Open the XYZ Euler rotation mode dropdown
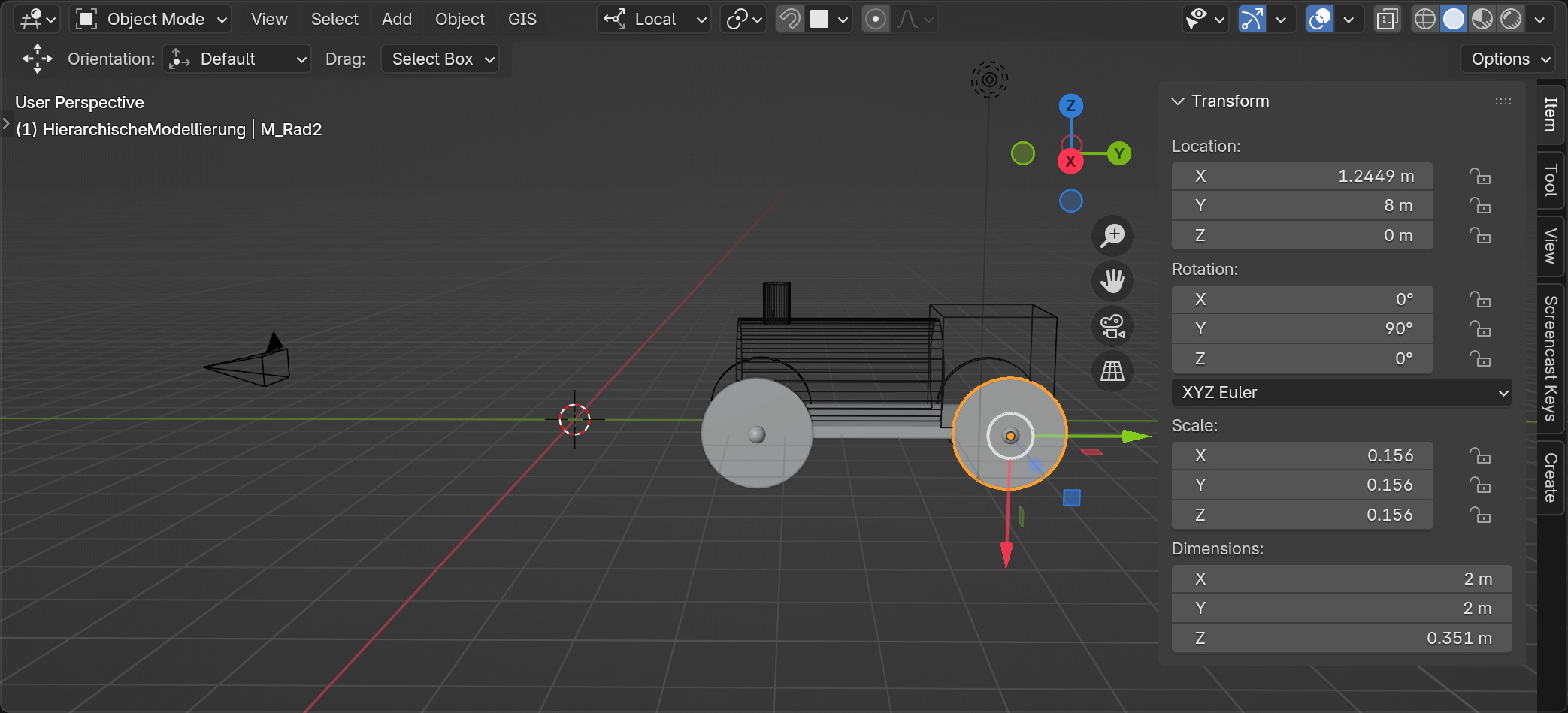Viewport: 1568px width, 713px height. tap(1341, 392)
